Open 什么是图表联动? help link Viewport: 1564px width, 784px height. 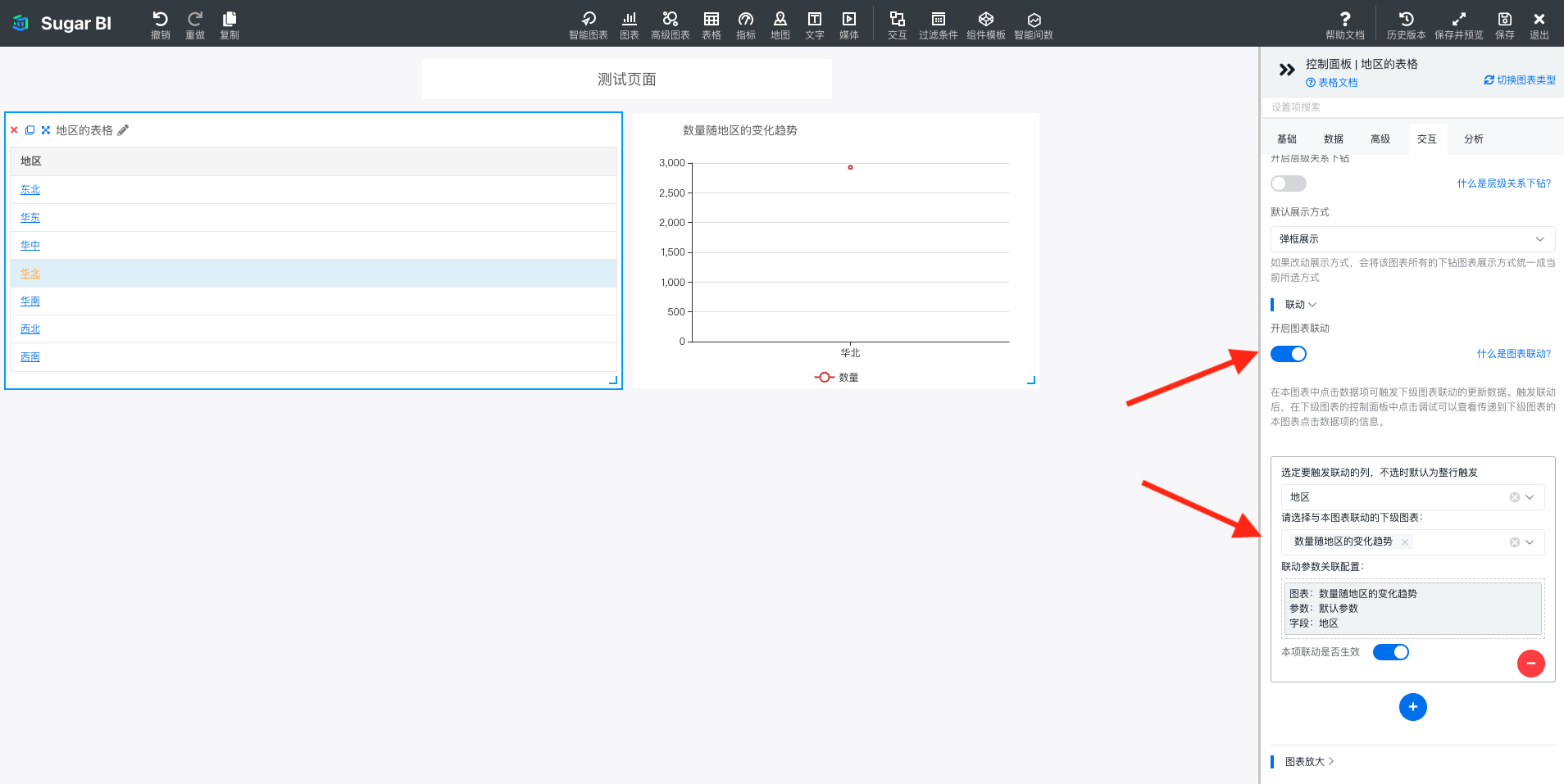coord(1514,354)
